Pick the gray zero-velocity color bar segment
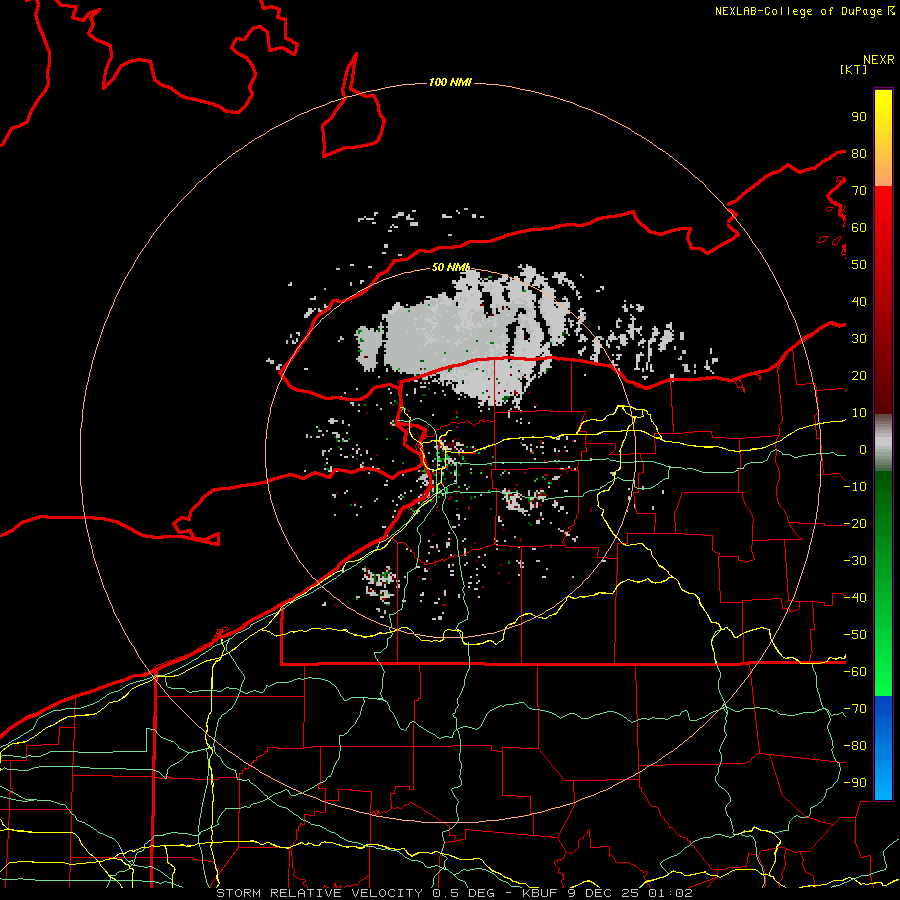 tap(883, 443)
